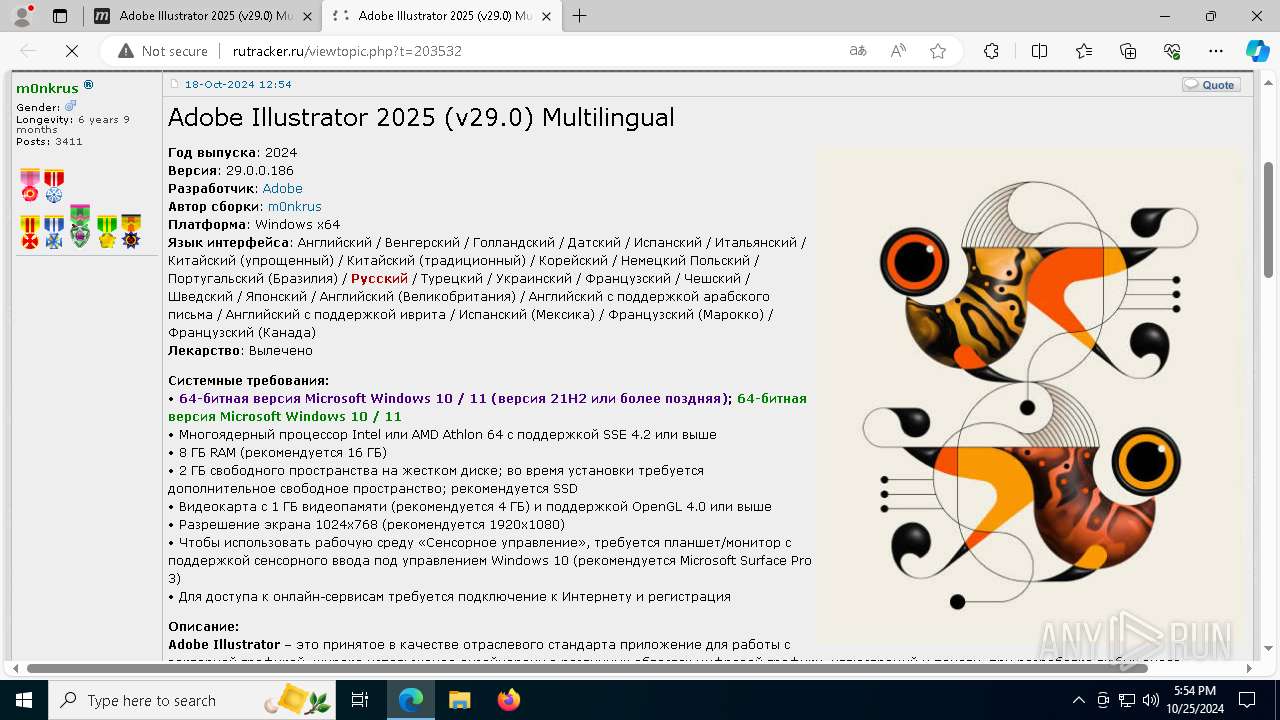The height and width of the screenshot is (720, 1280).
Task: Open Microsoft Edge from the taskbar
Action: click(411, 700)
